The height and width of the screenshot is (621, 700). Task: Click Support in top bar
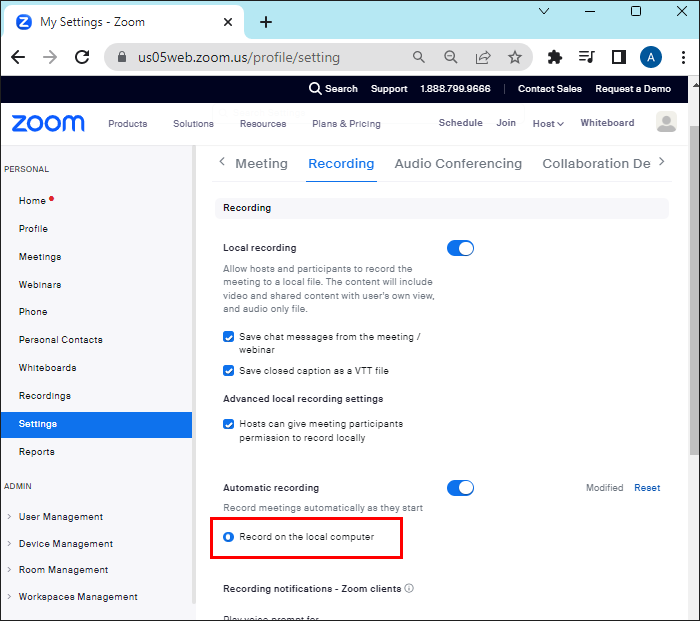pyautogui.click(x=389, y=89)
